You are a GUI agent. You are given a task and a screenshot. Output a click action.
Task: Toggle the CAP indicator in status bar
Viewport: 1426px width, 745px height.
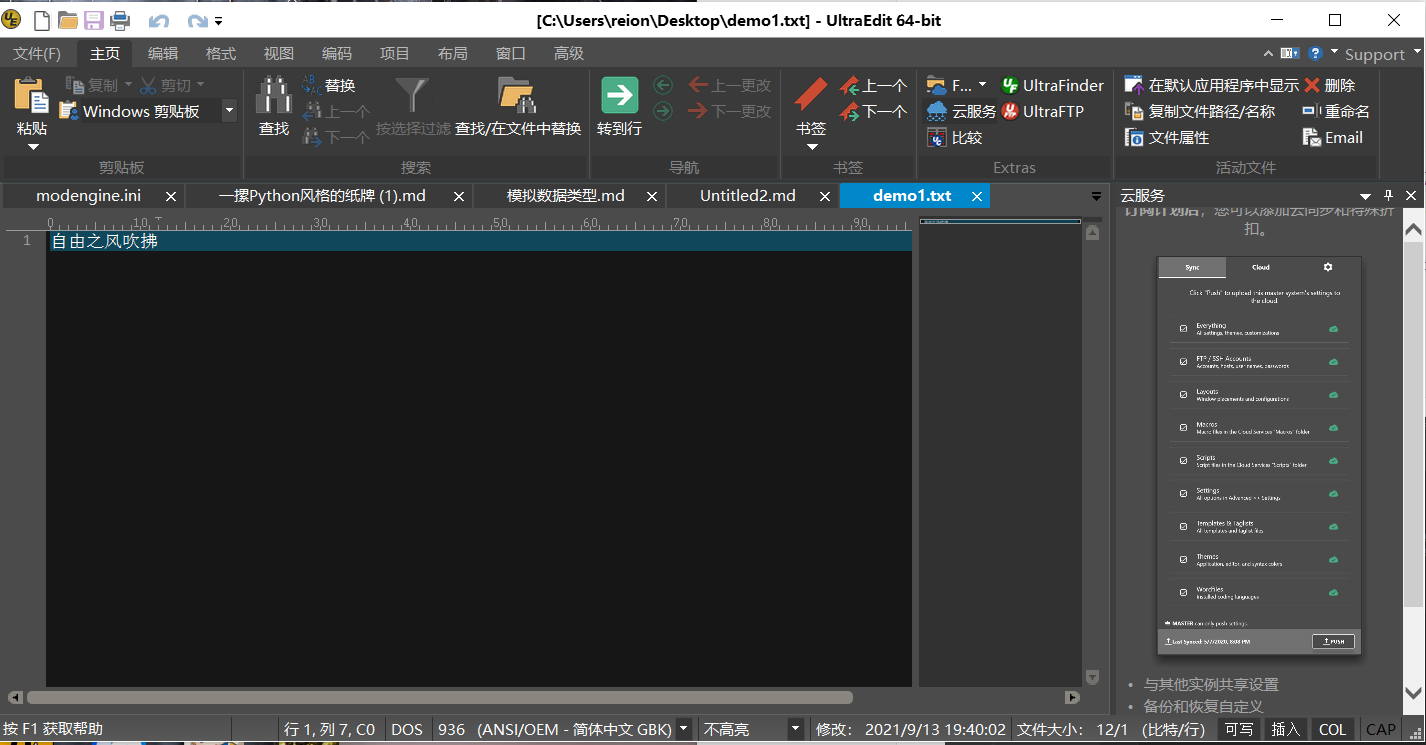tap(1381, 729)
